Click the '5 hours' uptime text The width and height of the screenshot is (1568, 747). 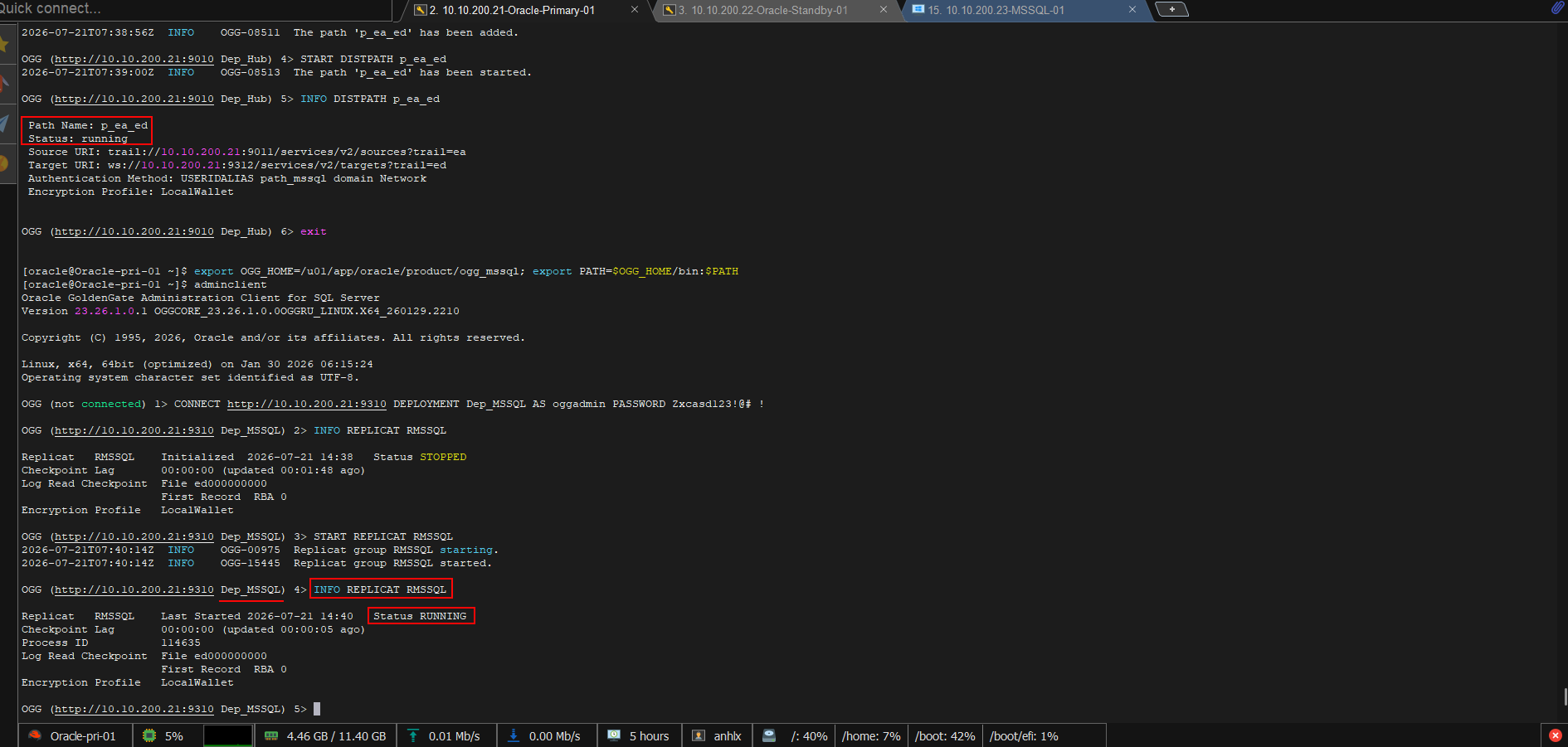click(x=649, y=735)
